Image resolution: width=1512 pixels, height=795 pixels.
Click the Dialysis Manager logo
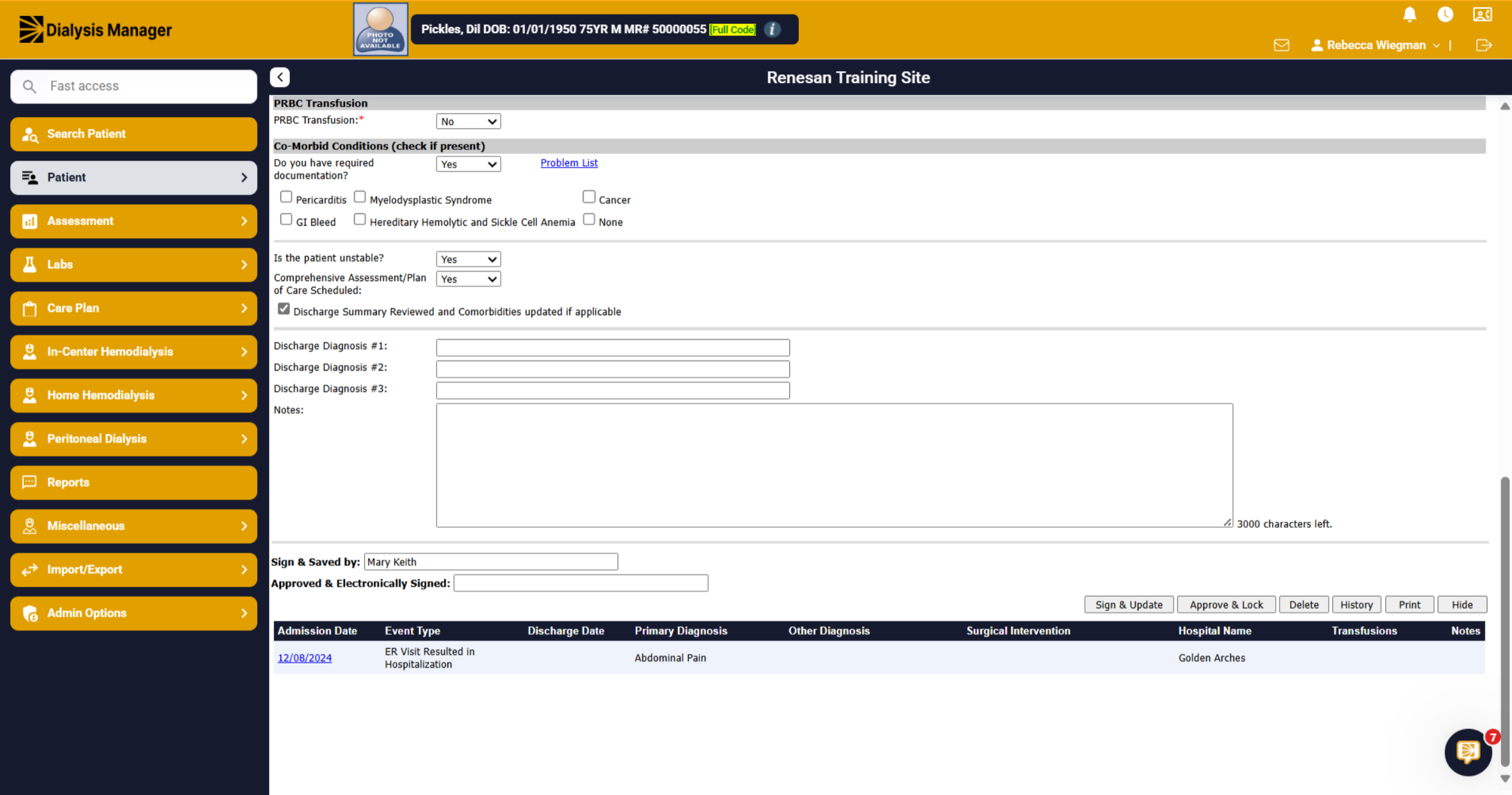click(x=95, y=30)
